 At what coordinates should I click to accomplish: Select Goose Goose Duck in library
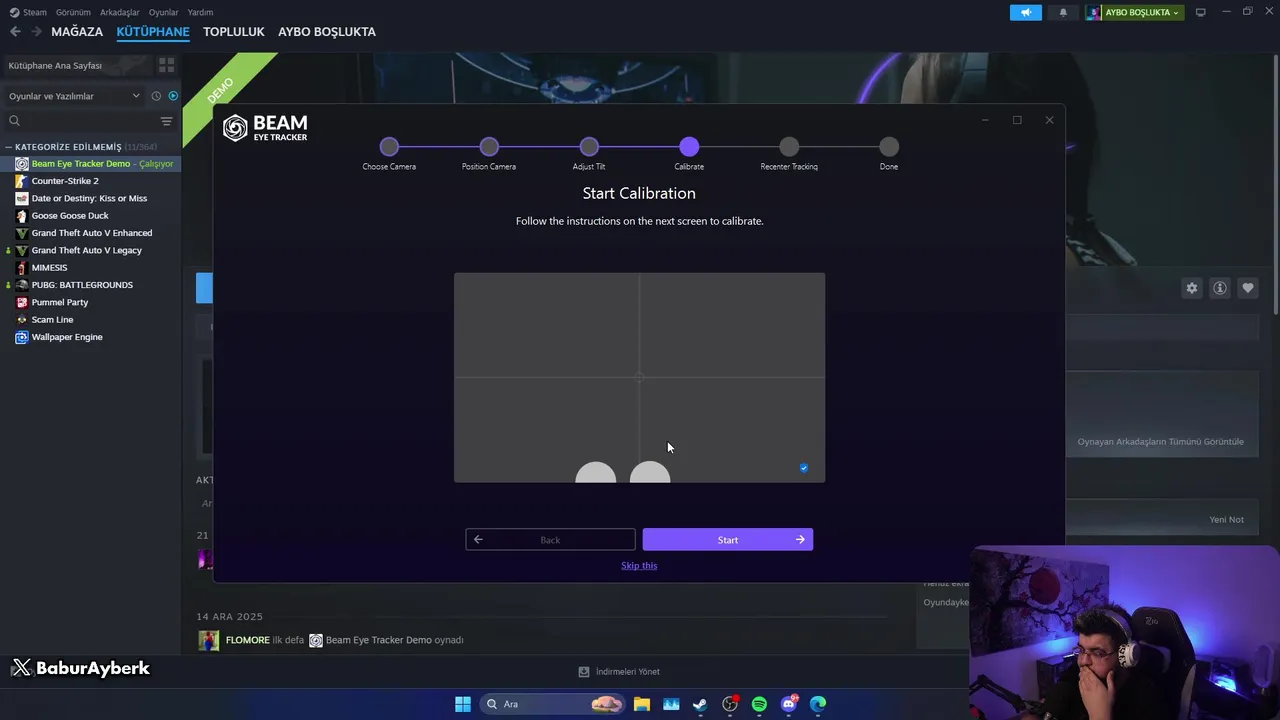point(70,216)
